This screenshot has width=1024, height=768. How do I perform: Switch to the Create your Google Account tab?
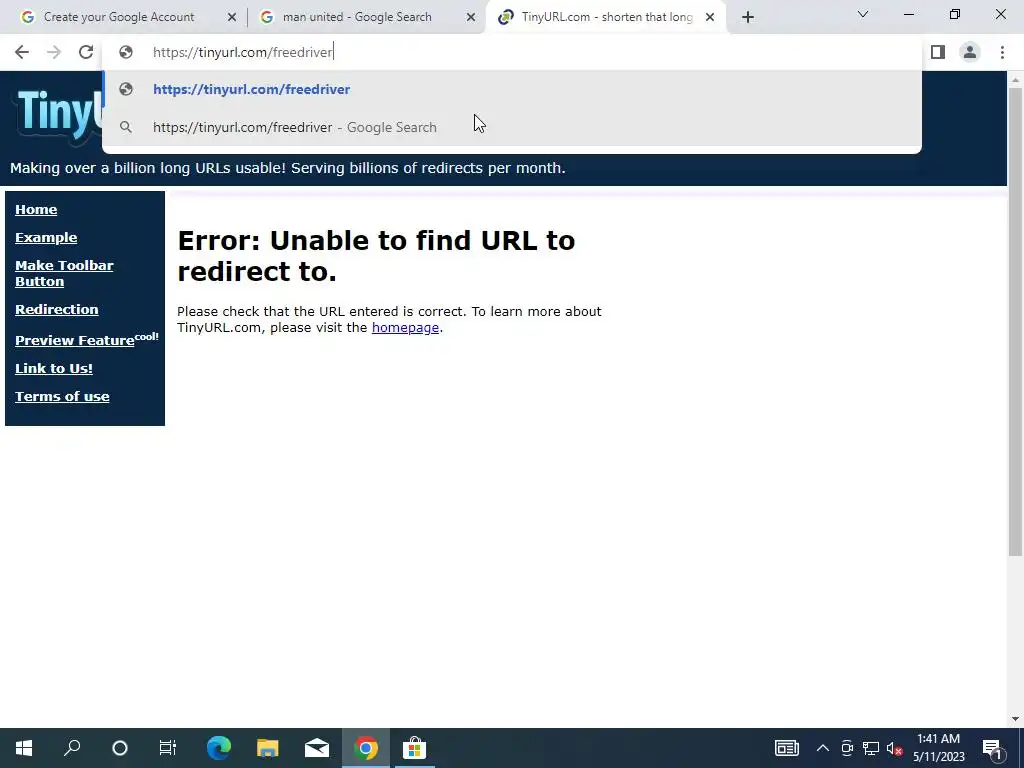[x=120, y=17]
